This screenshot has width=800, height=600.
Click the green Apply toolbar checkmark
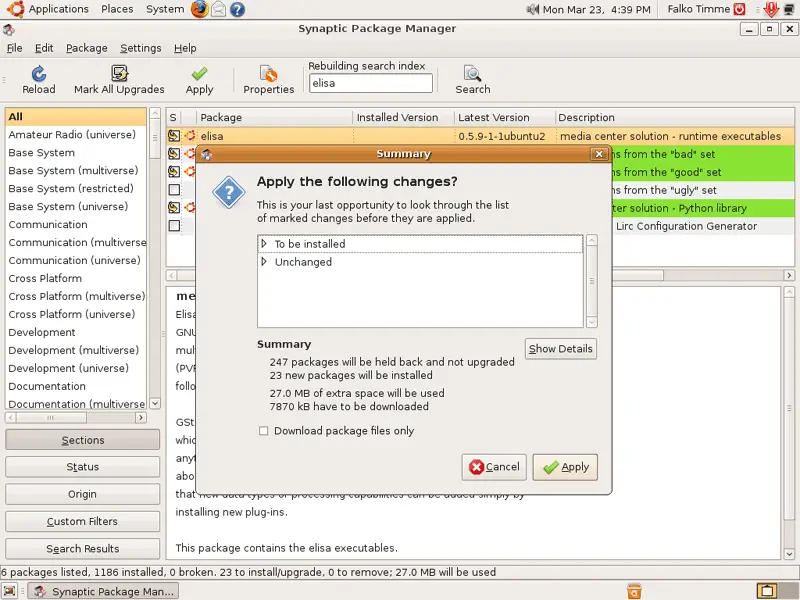[199, 74]
